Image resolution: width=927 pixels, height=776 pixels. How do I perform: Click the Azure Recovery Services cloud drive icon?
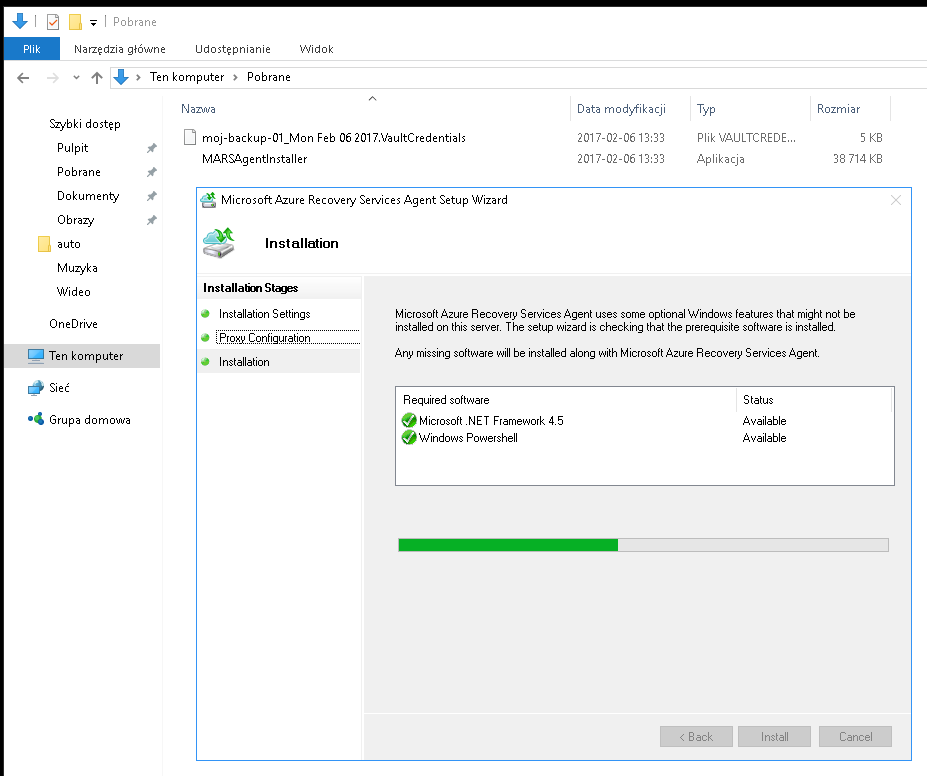pyautogui.click(x=219, y=243)
